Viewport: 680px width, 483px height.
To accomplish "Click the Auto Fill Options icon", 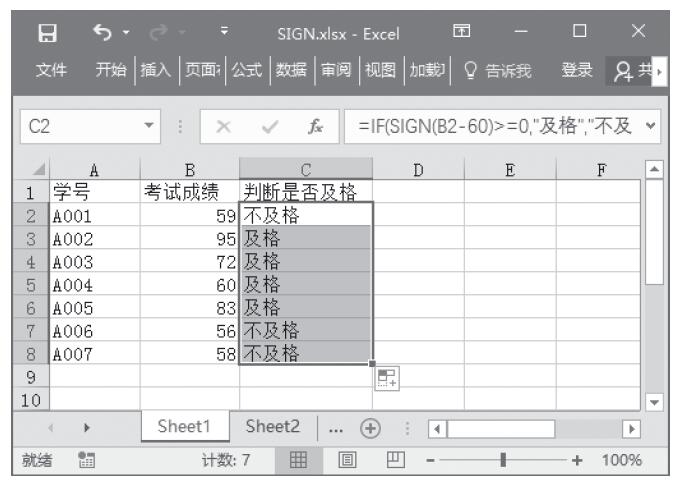I will pos(387,380).
